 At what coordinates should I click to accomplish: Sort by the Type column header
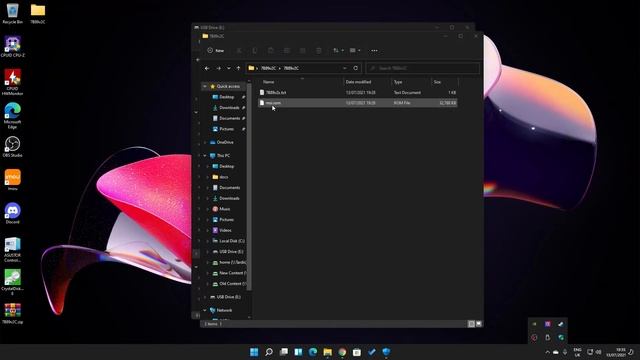(x=398, y=82)
